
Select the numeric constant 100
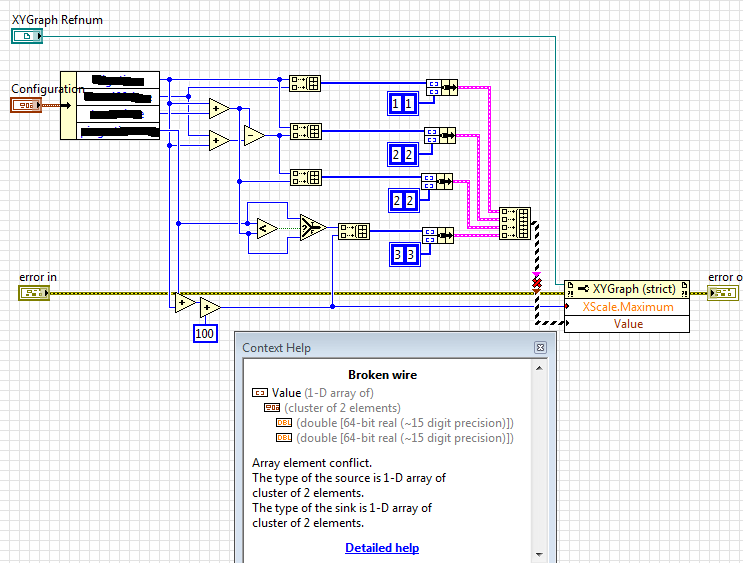[205, 333]
